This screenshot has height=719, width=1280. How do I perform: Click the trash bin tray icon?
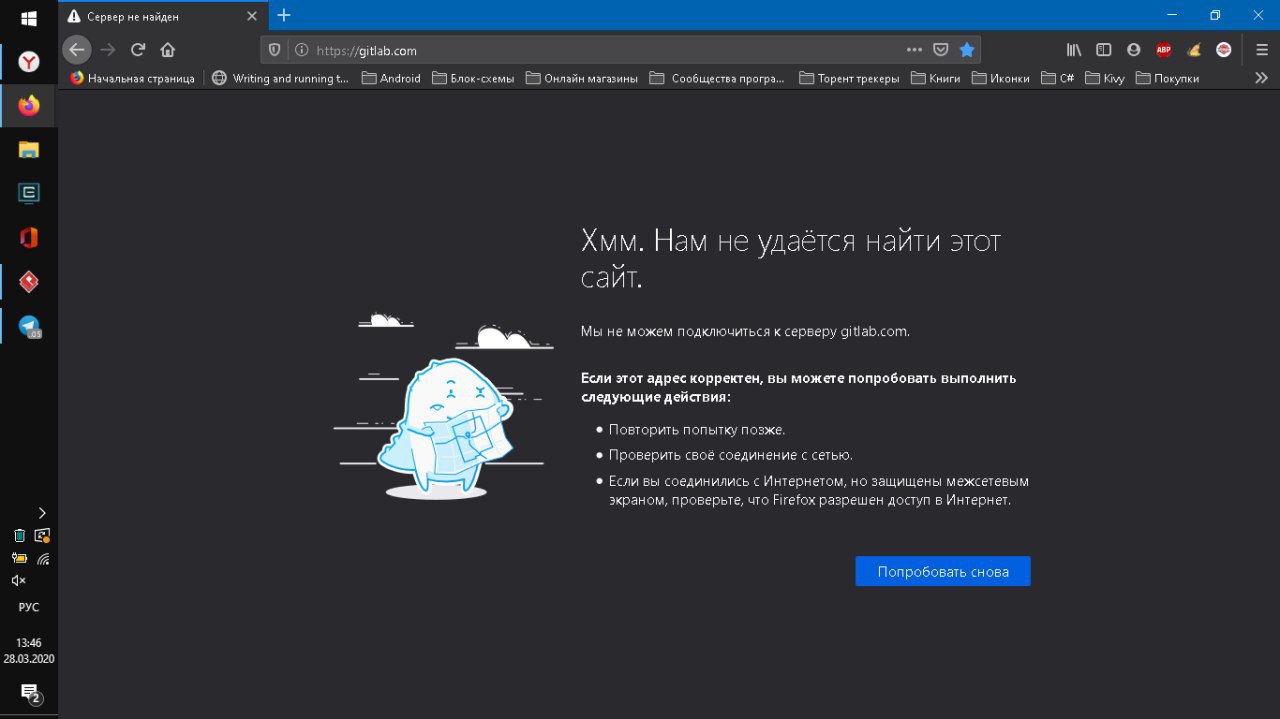[18, 536]
